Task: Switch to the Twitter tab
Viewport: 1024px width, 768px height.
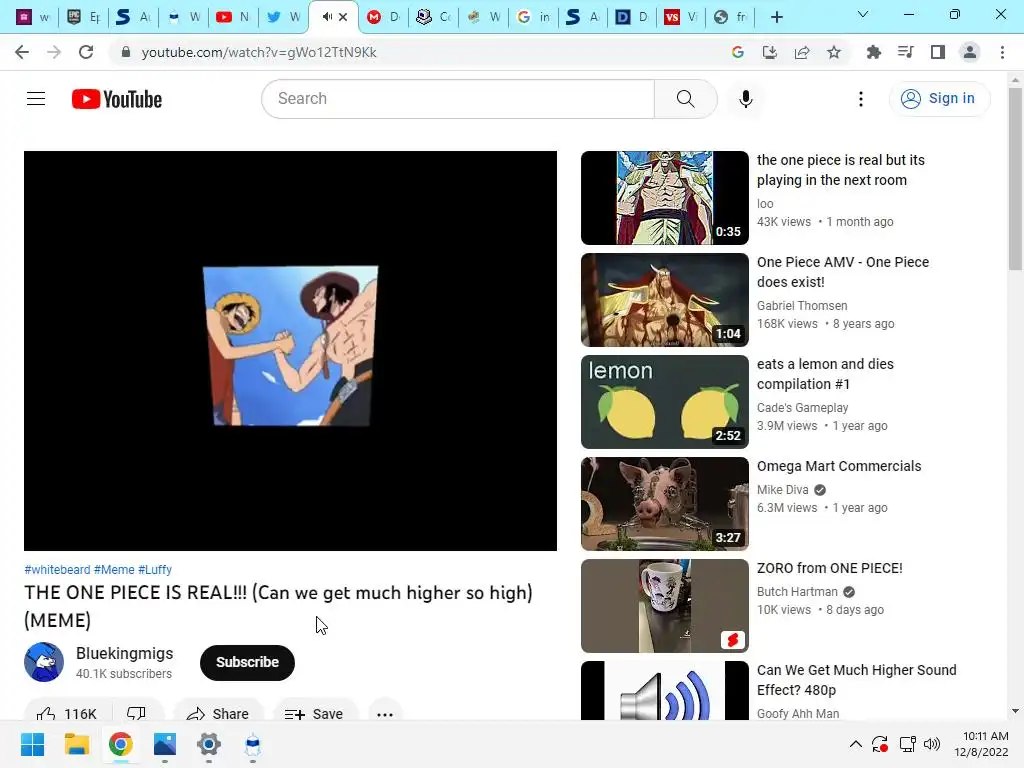Action: tap(283, 17)
